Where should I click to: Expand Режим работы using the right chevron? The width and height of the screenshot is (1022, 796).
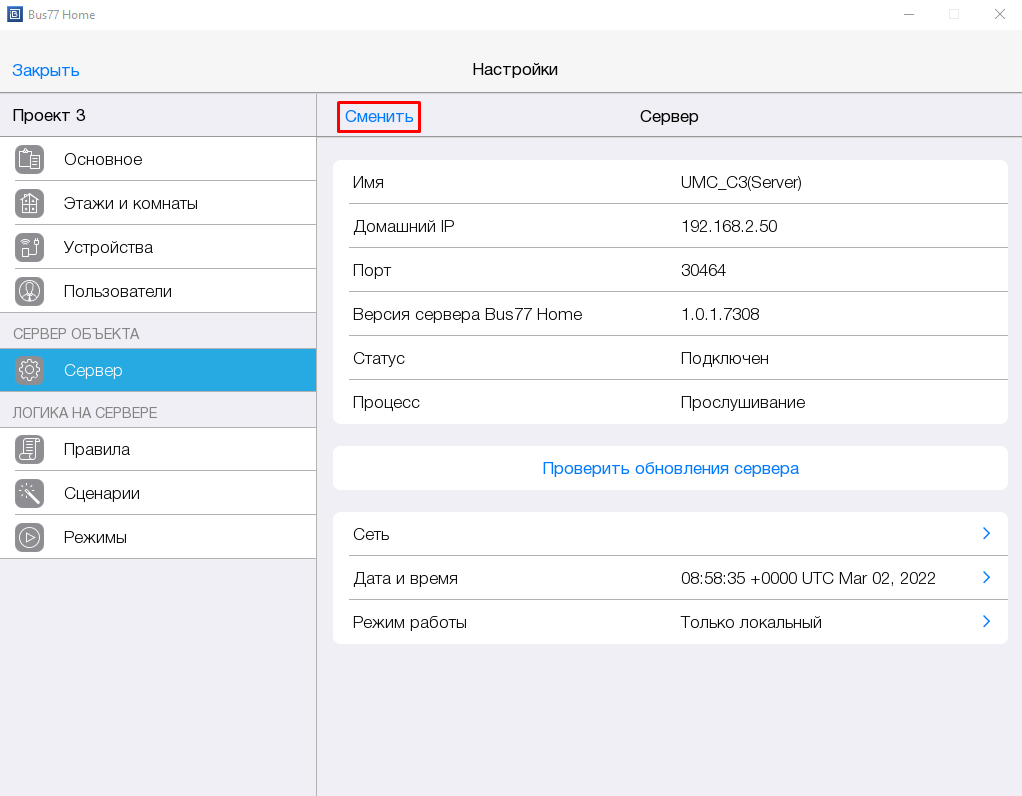(x=986, y=622)
